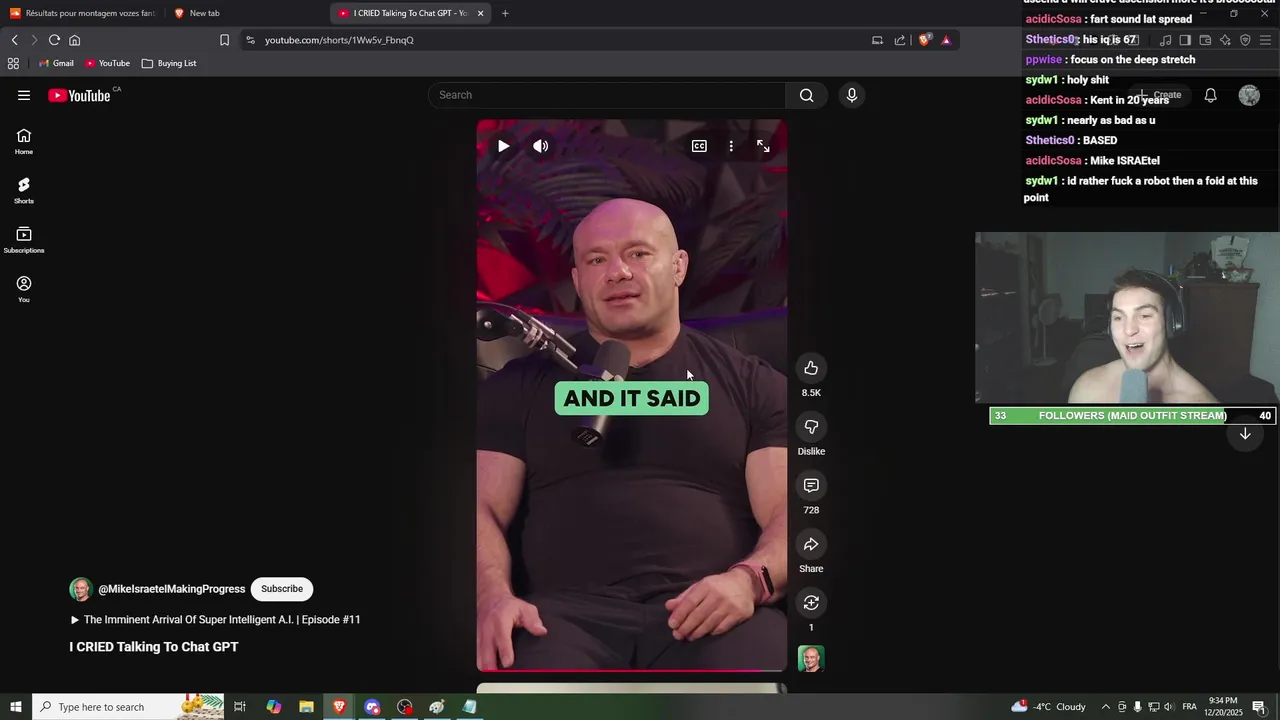This screenshot has height=720, width=1280.
Task: Open the Brave main hamburger menu
Action: (1265, 40)
